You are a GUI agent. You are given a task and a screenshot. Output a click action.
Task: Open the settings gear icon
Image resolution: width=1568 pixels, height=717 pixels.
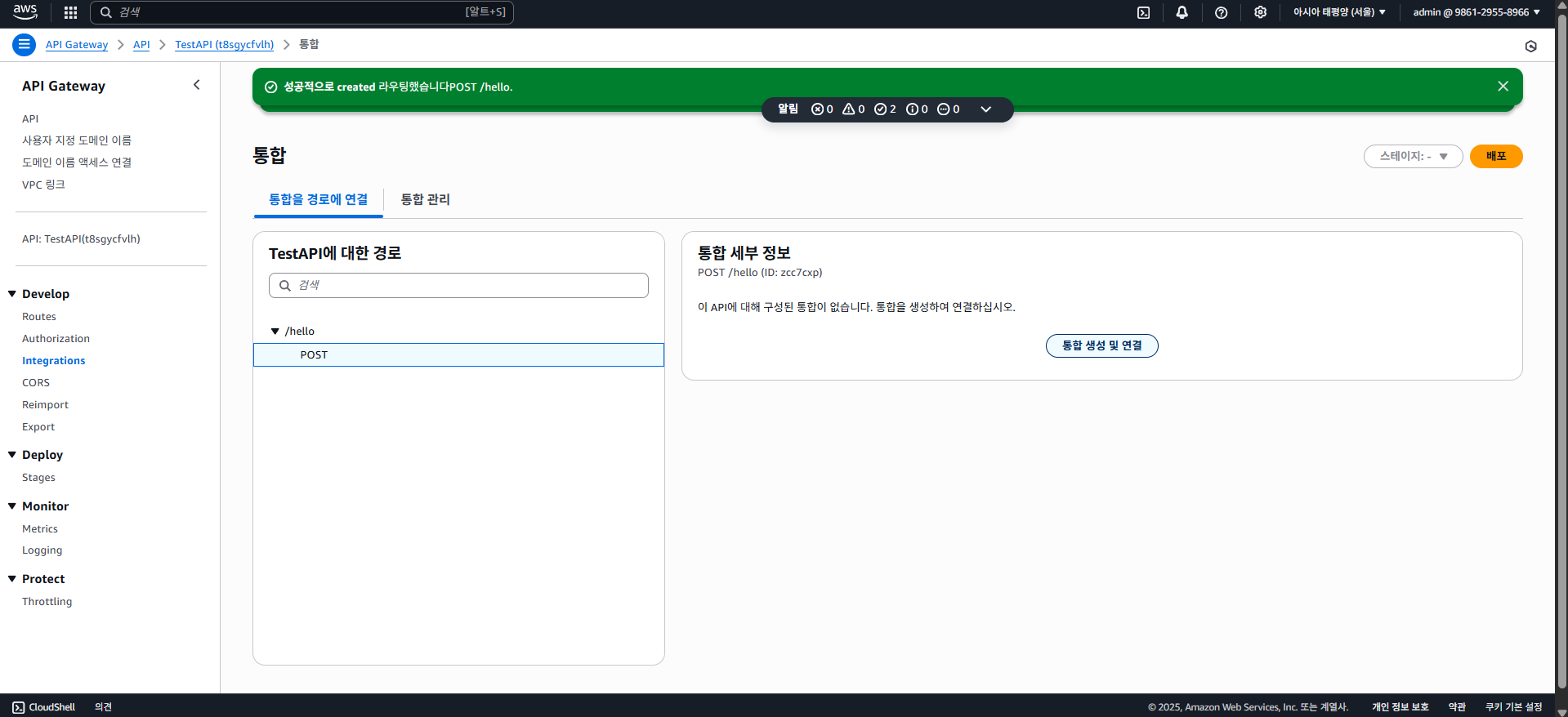point(1260,12)
